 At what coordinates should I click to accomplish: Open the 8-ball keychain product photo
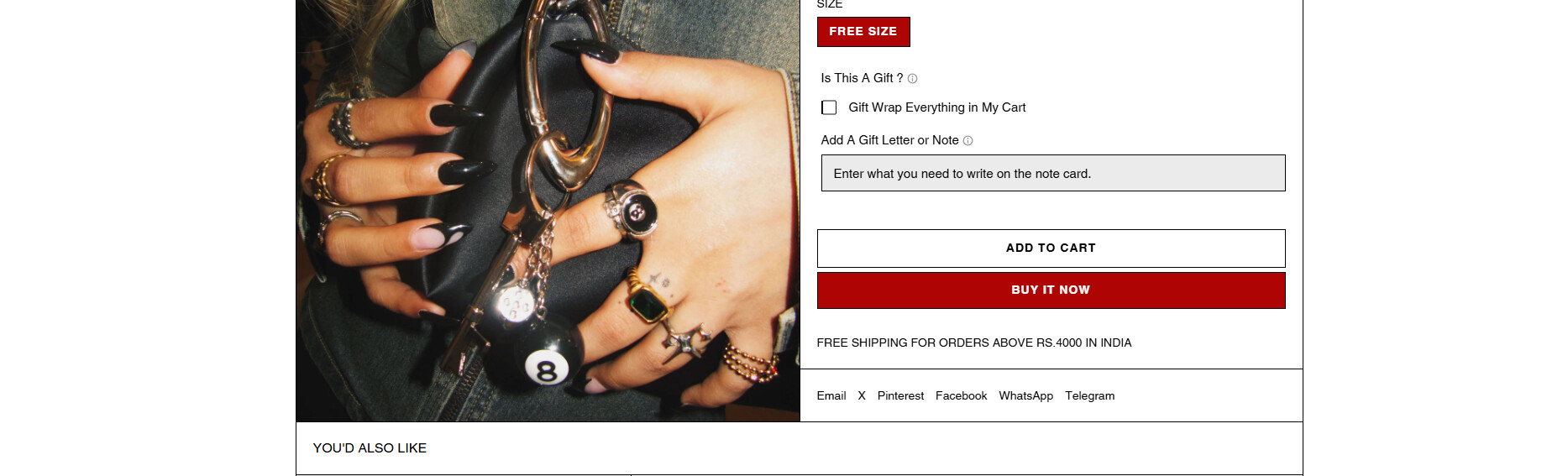[x=548, y=210]
